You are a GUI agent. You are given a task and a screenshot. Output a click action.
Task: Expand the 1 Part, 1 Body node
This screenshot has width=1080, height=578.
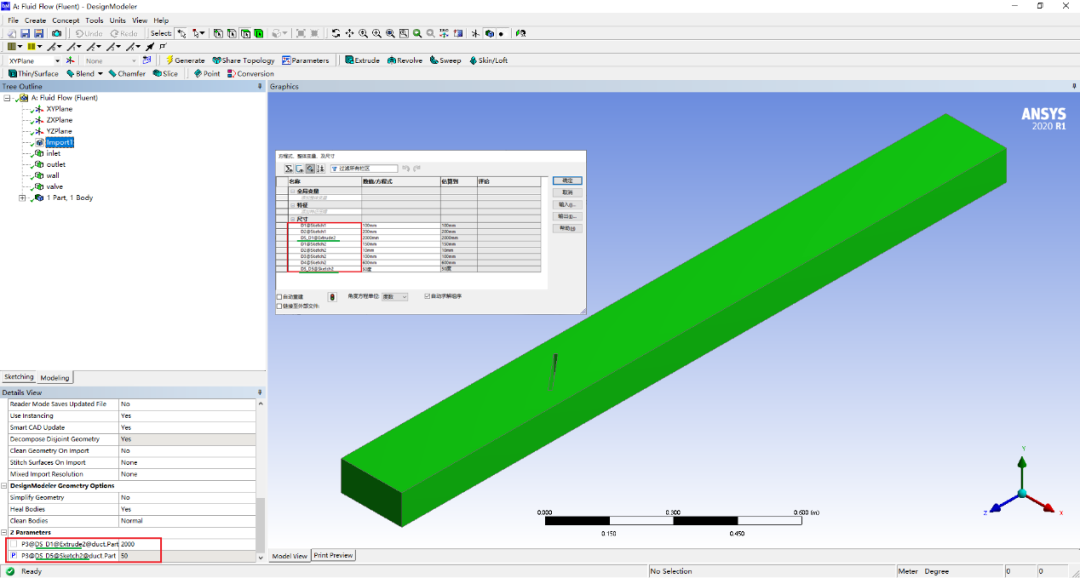pos(23,198)
